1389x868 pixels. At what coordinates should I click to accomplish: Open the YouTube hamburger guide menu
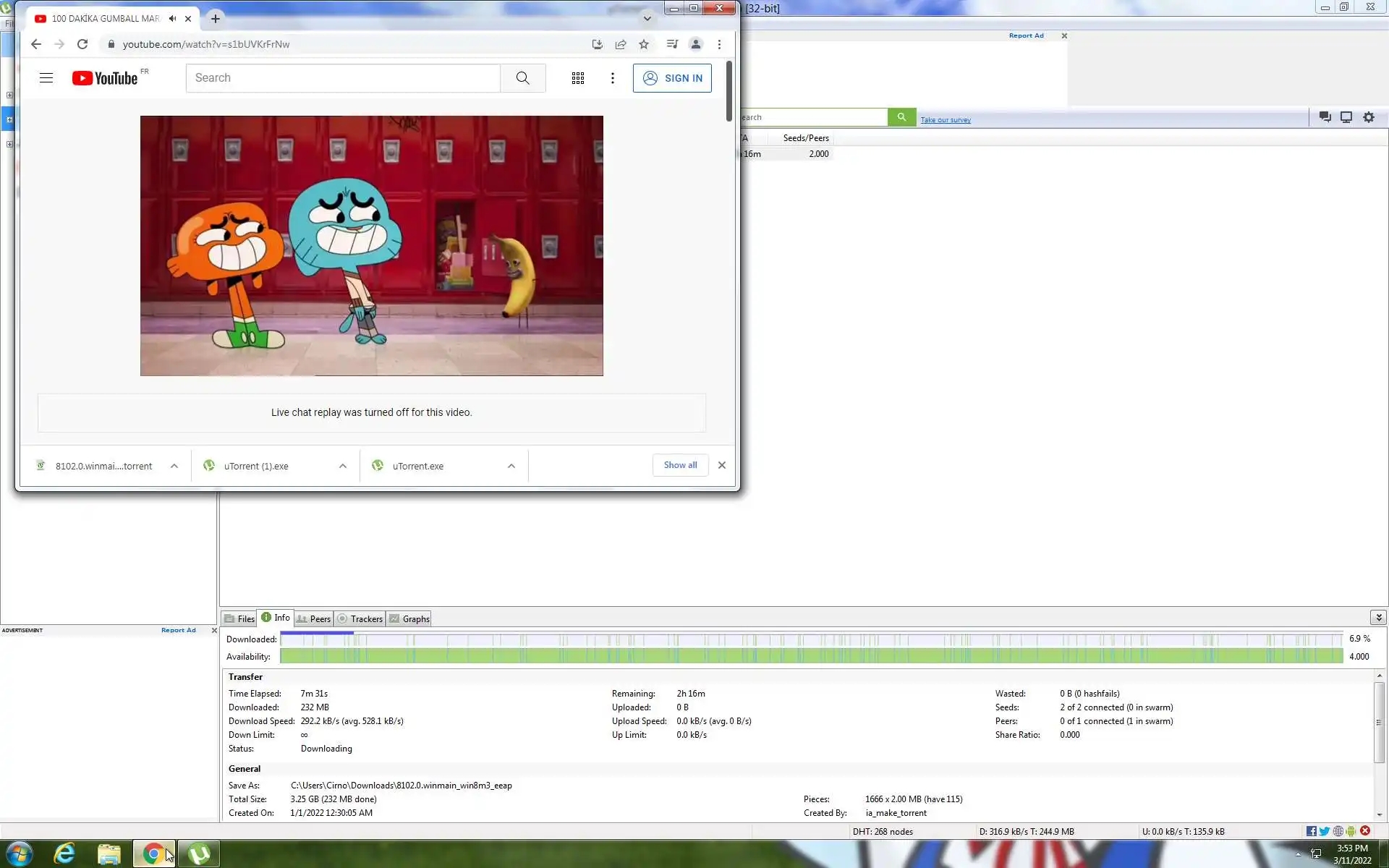[x=46, y=78]
